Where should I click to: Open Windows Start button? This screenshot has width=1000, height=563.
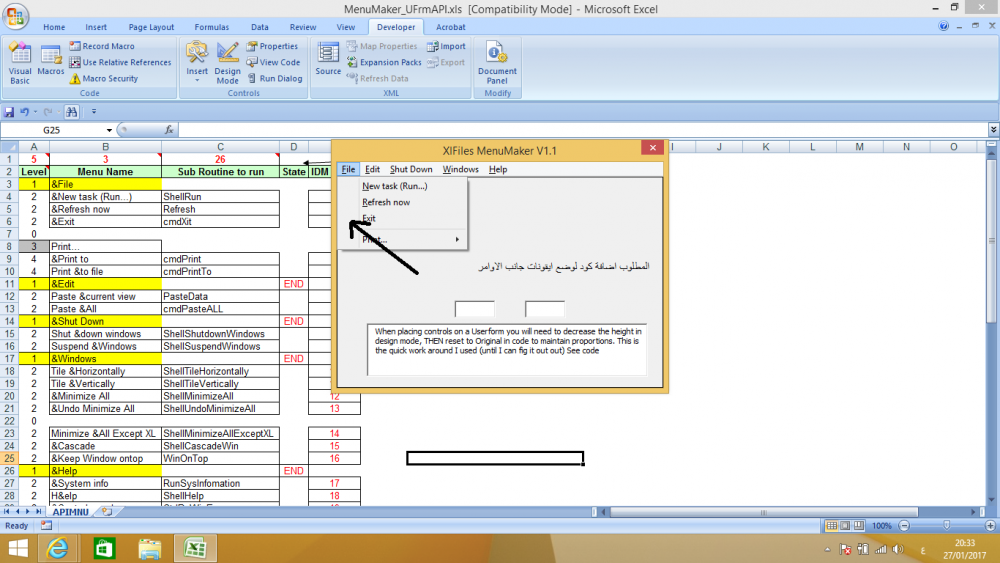point(18,548)
